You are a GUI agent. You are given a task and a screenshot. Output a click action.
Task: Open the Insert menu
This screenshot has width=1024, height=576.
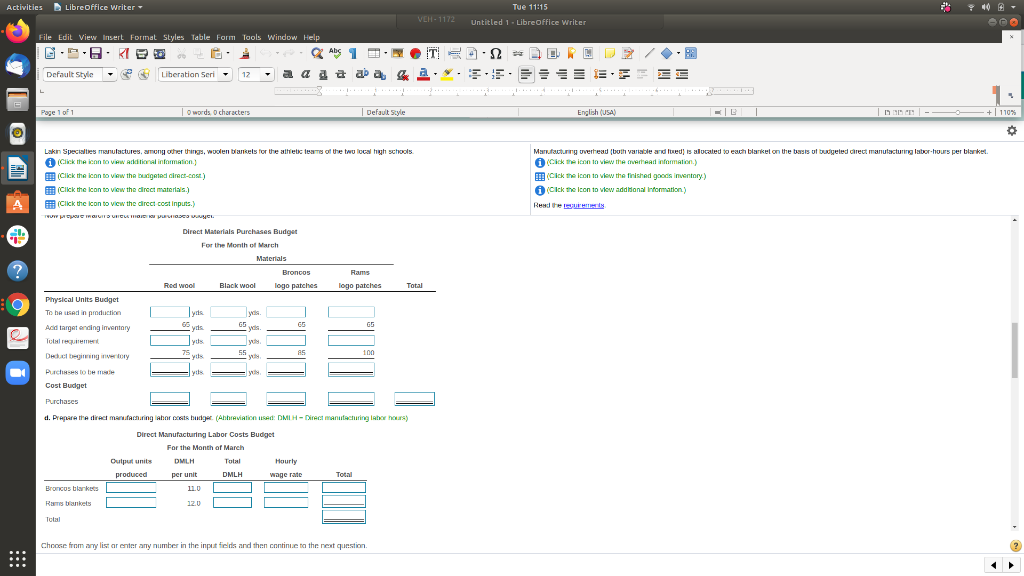112,37
